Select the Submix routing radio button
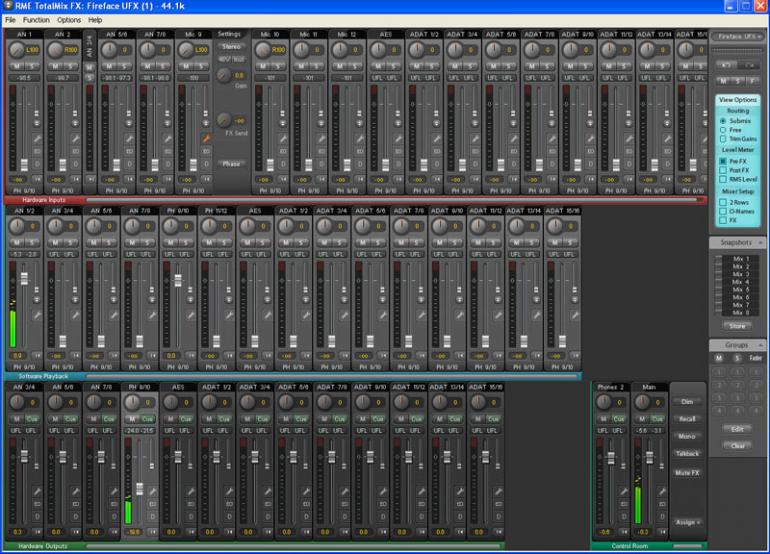The width and height of the screenshot is (770, 554). (723, 121)
